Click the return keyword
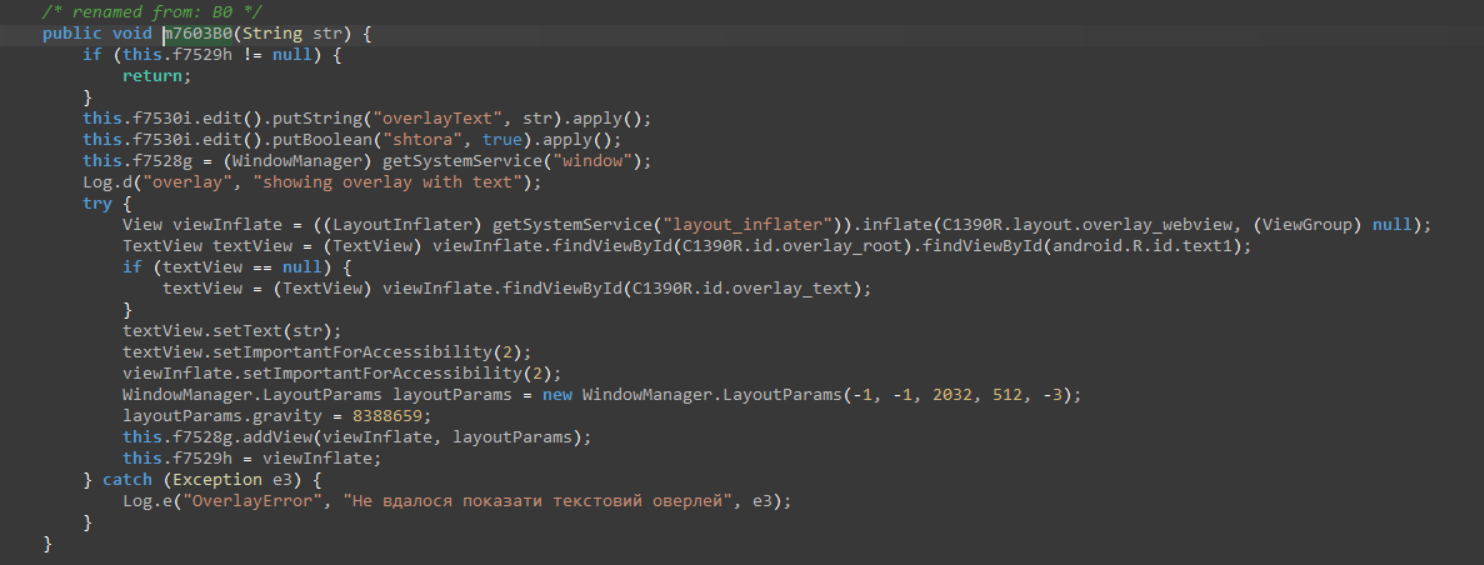The image size is (1484, 565). pyautogui.click(x=152, y=76)
